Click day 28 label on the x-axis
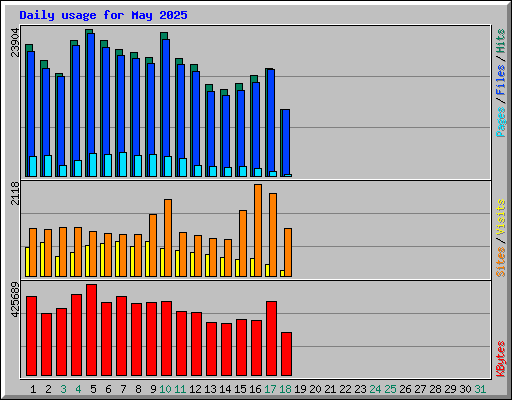 point(435,389)
